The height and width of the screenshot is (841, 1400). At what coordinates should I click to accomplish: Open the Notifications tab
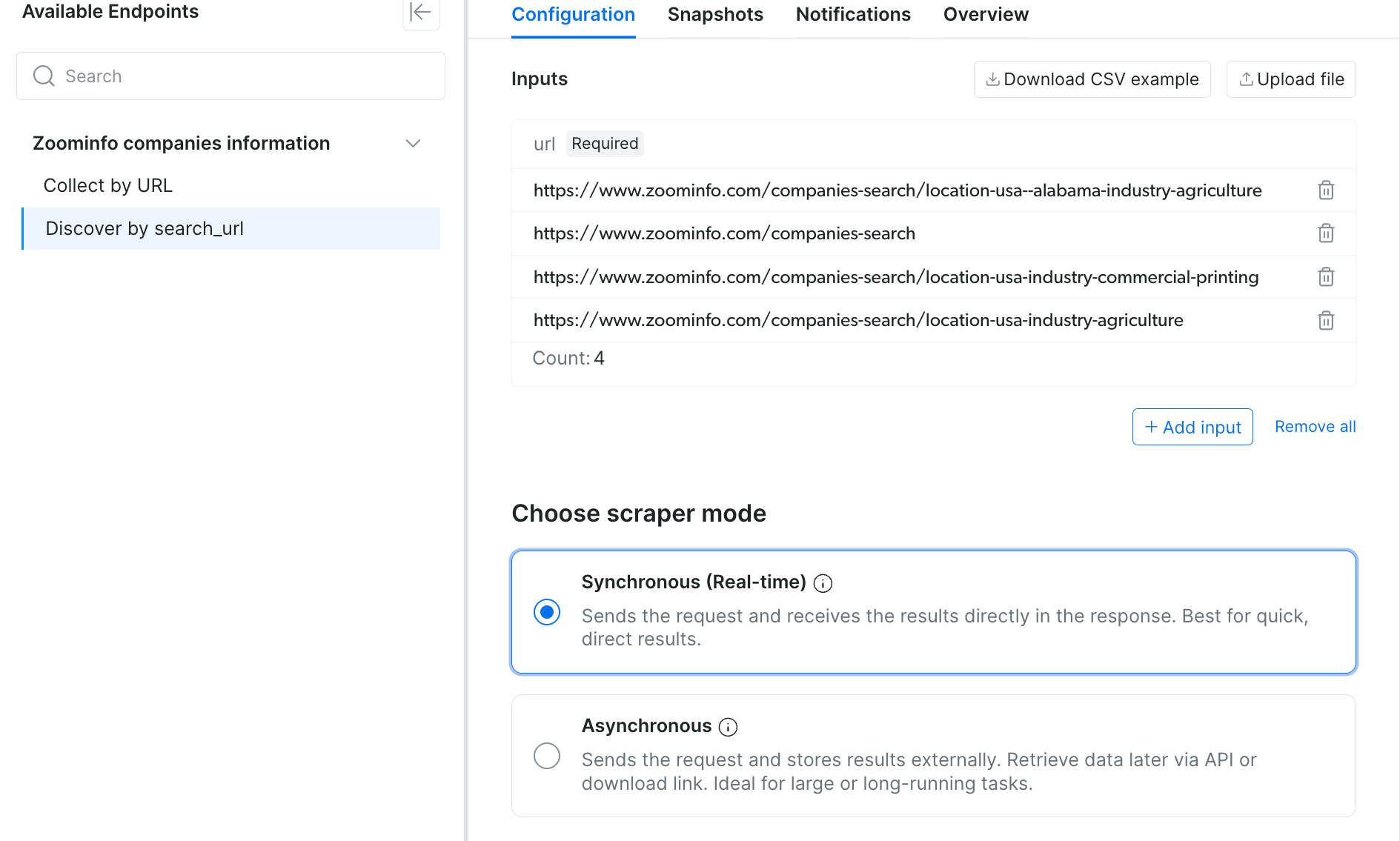click(853, 15)
